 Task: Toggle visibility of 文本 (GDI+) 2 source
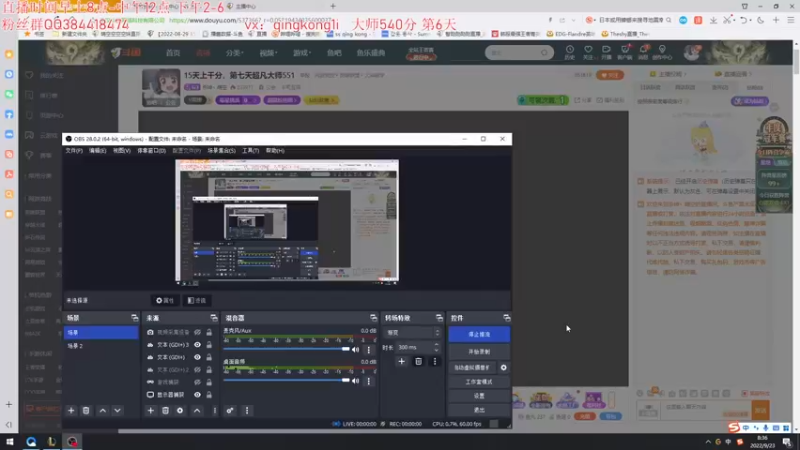coord(197,369)
